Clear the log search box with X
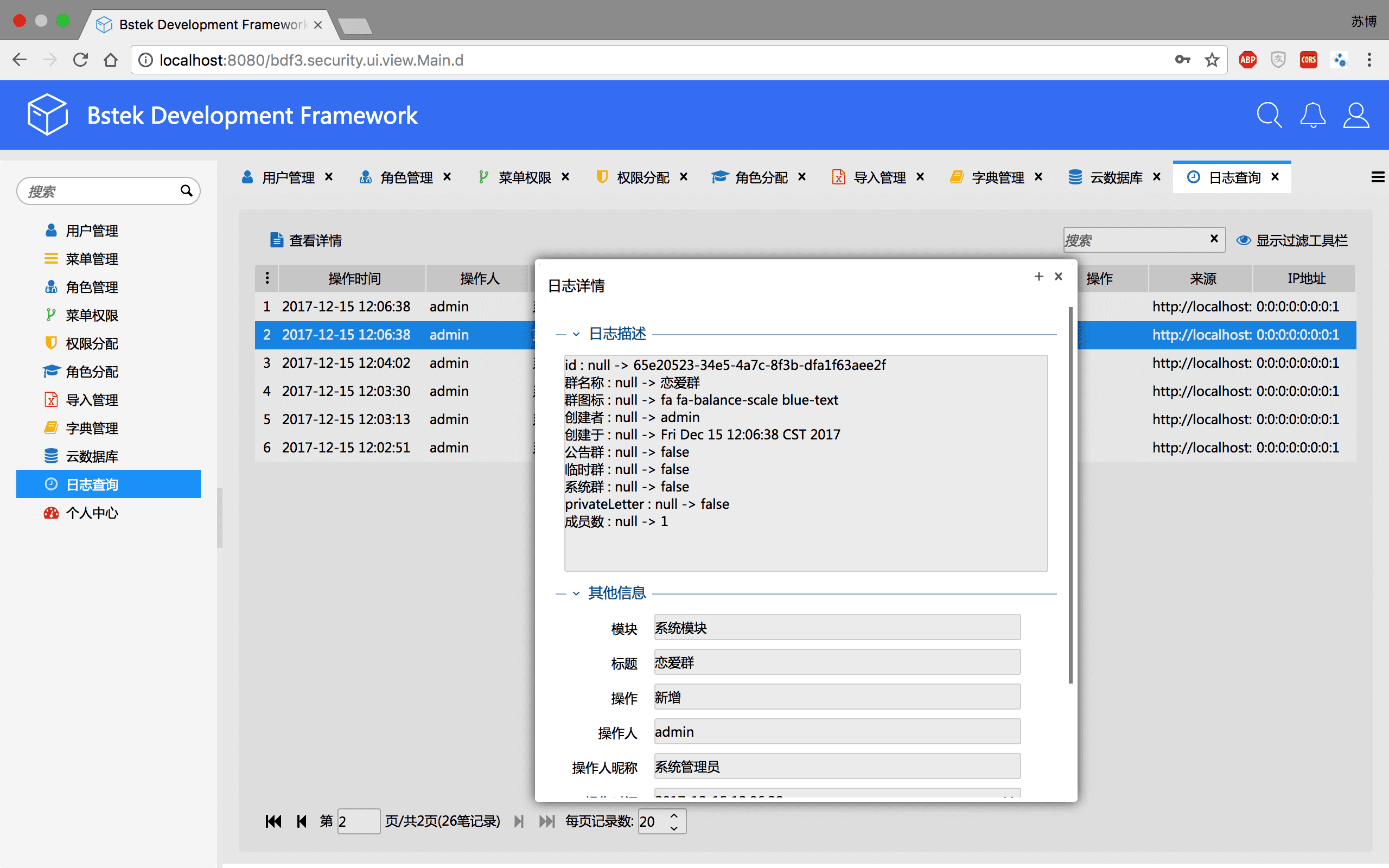Viewport: 1389px width, 868px height. coord(1213,239)
